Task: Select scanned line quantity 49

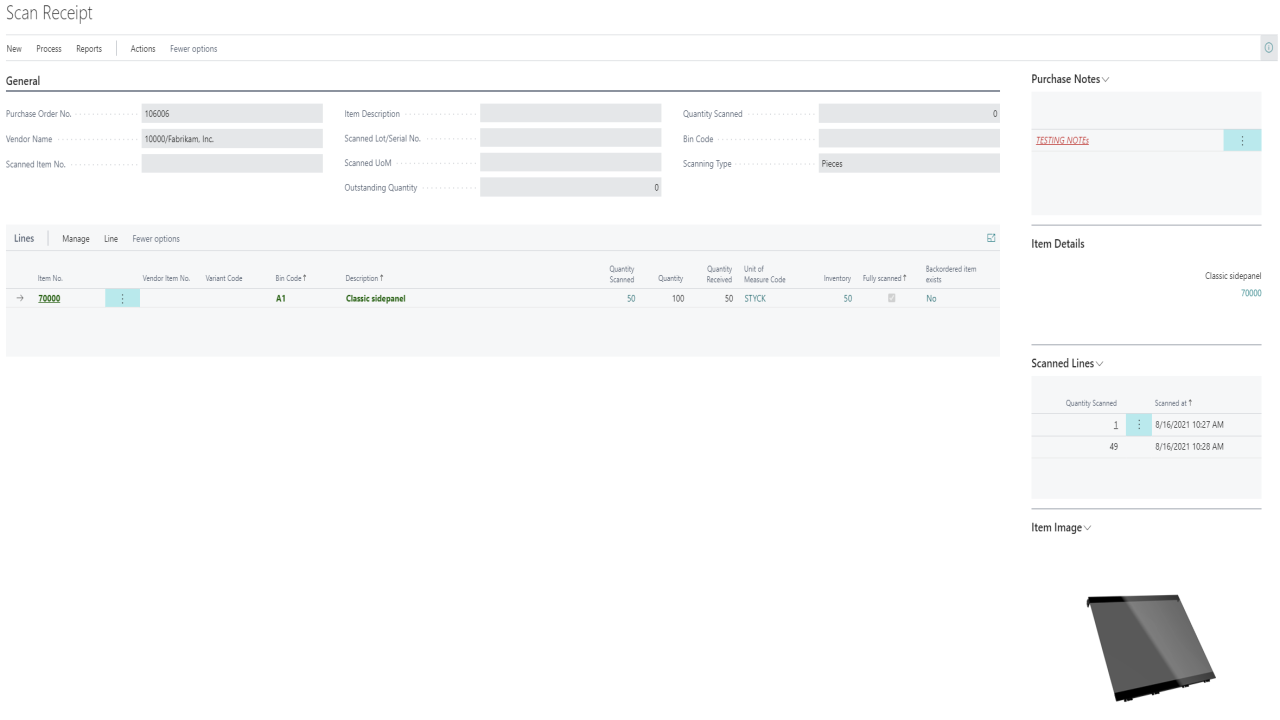Action: (x=1112, y=446)
